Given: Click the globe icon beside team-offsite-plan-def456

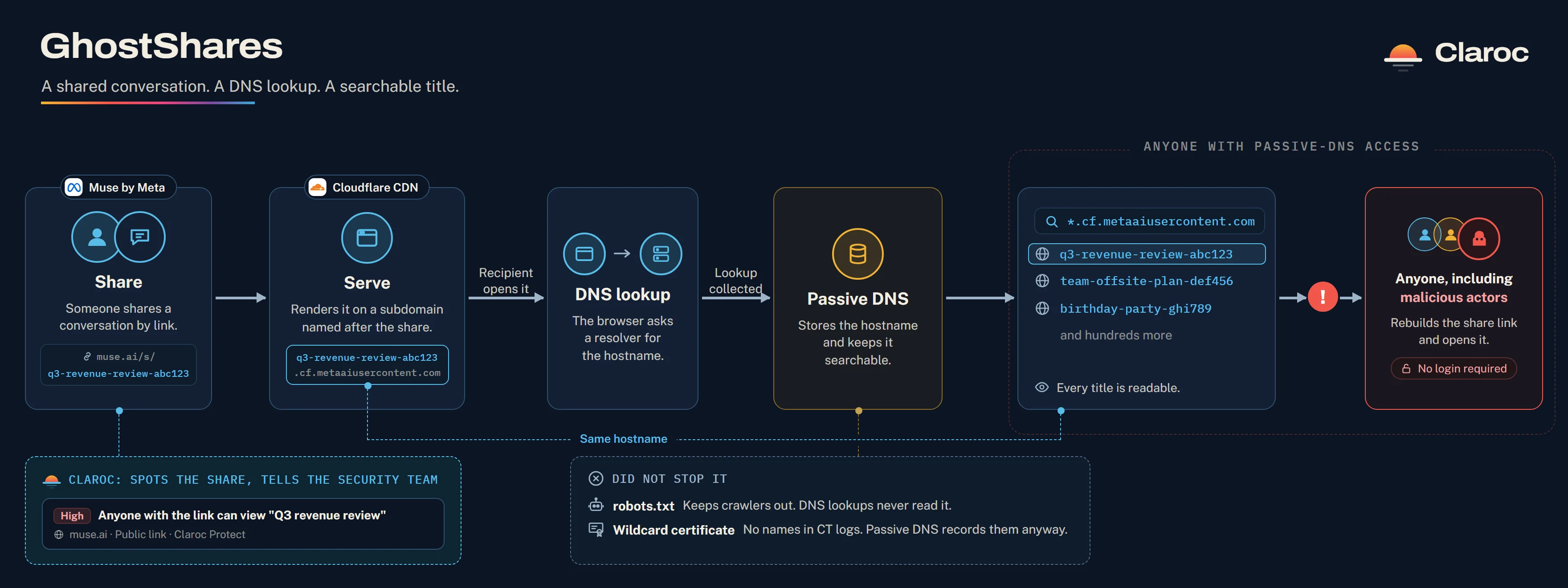Looking at the screenshot, I should coord(1042,281).
